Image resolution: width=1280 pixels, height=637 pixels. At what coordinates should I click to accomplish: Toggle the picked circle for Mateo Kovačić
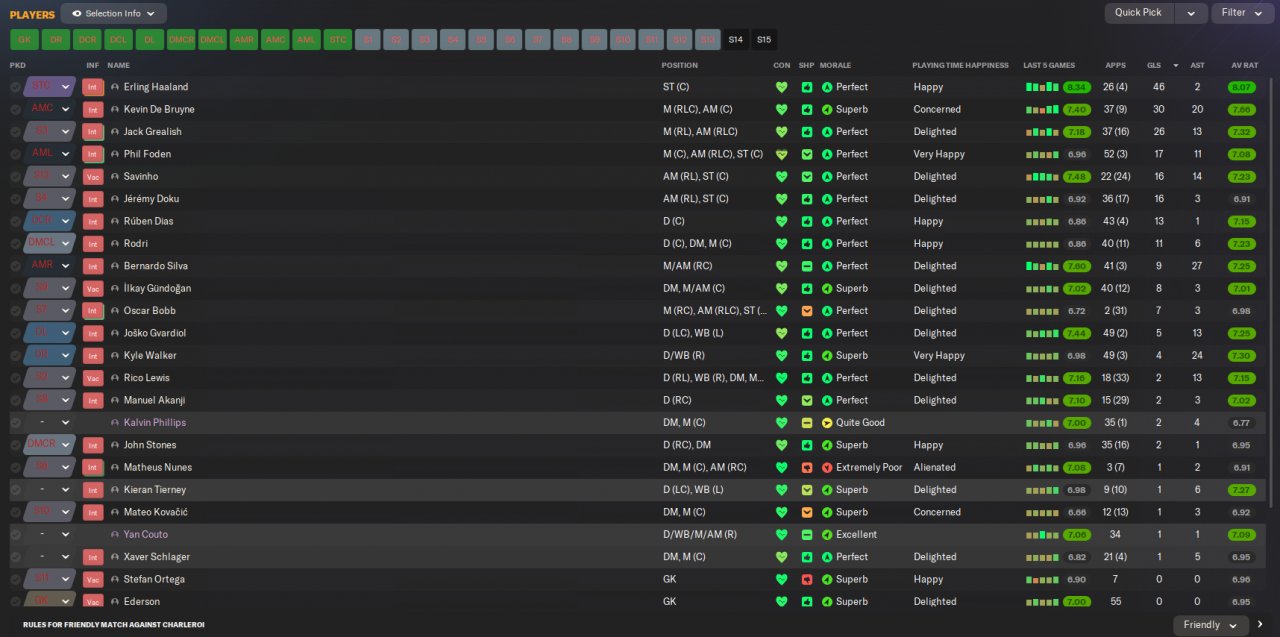coord(16,512)
